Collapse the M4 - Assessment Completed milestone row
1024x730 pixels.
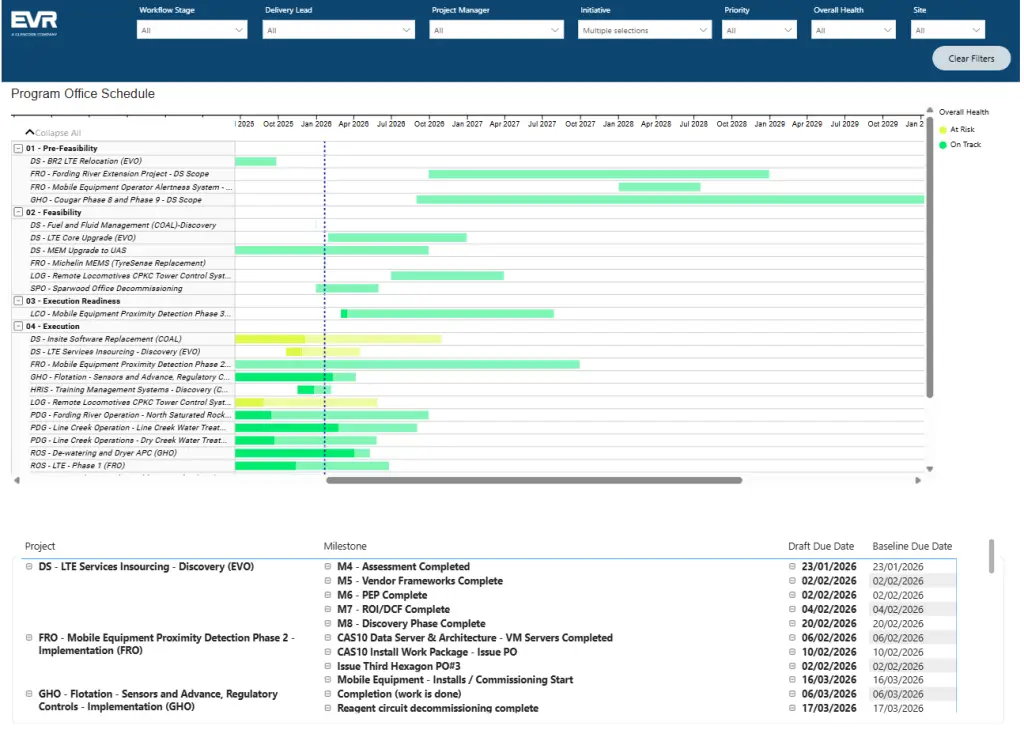328,567
